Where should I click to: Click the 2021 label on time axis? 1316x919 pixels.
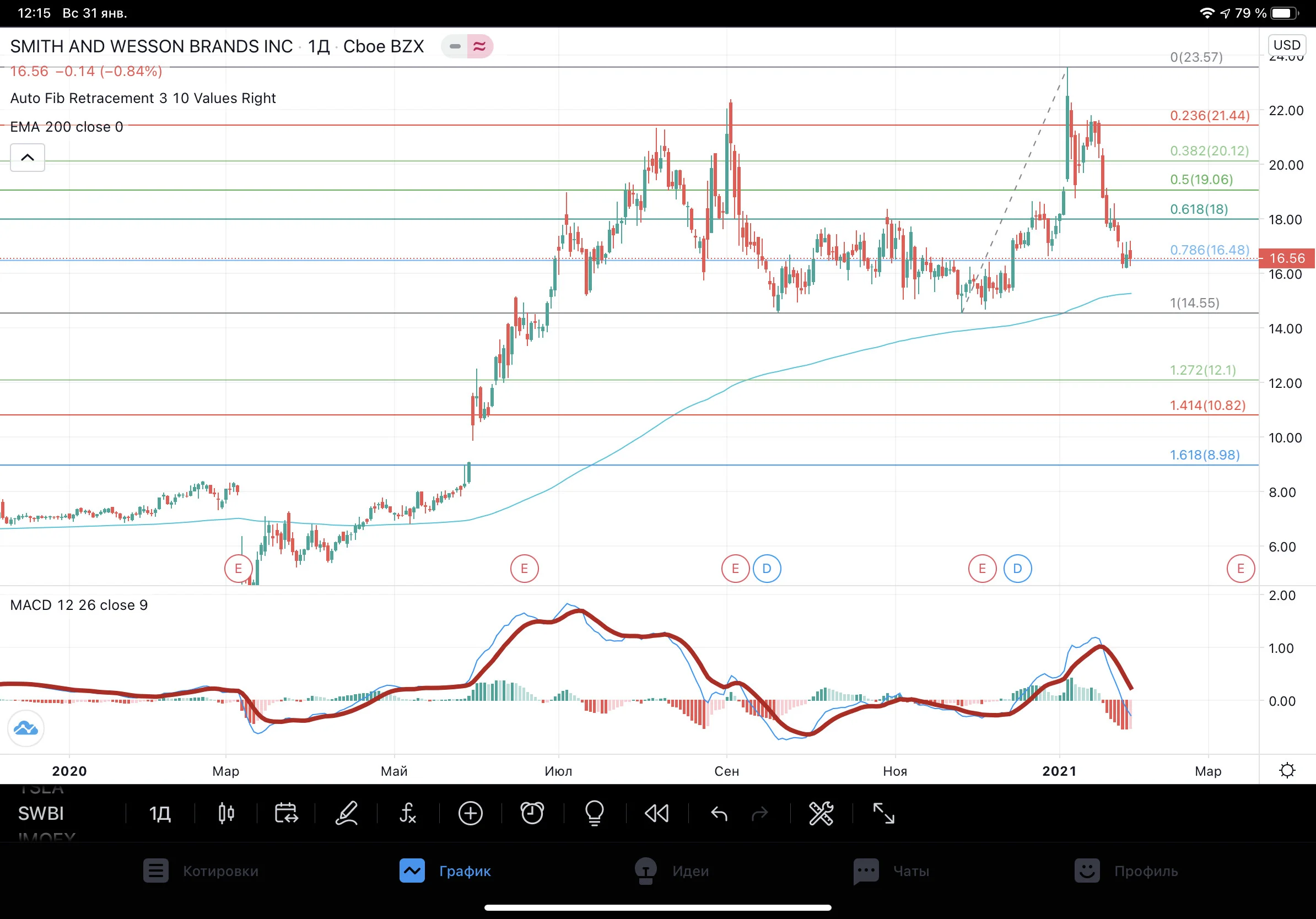pyautogui.click(x=1059, y=771)
